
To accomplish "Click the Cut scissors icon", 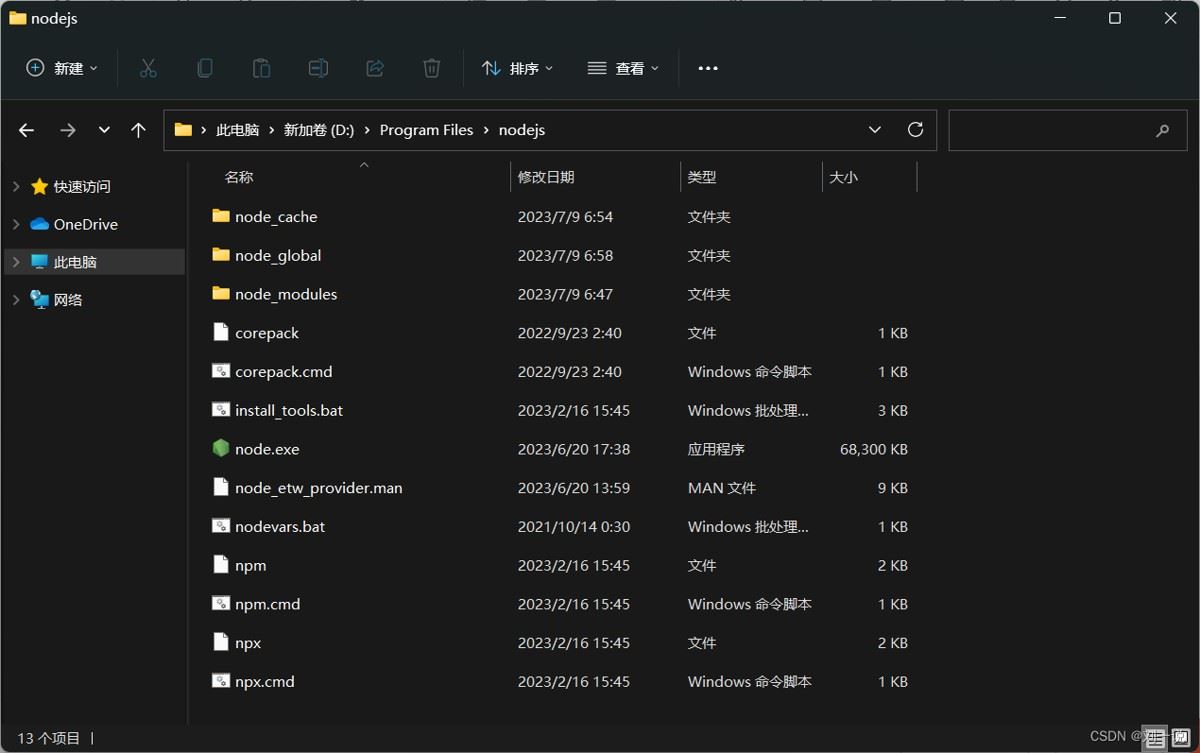I will pos(148,68).
